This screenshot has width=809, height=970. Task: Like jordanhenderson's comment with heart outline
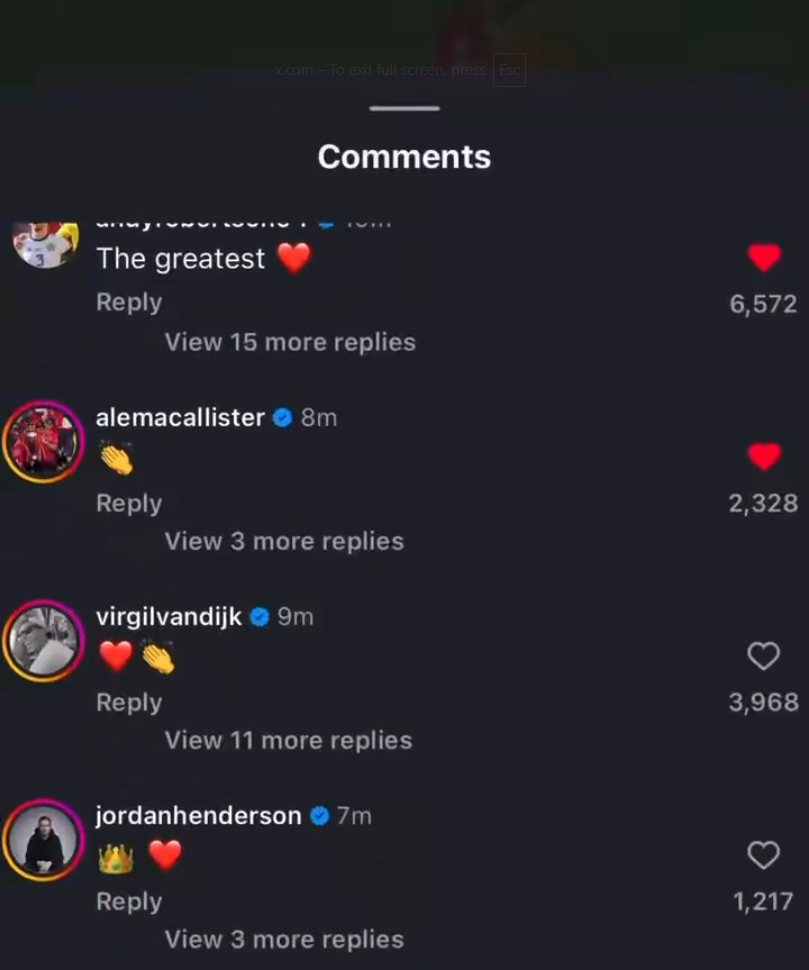coord(764,855)
